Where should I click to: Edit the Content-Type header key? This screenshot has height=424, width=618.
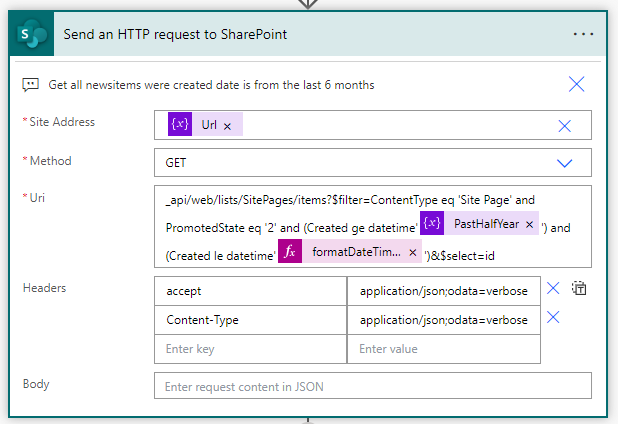click(250, 320)
